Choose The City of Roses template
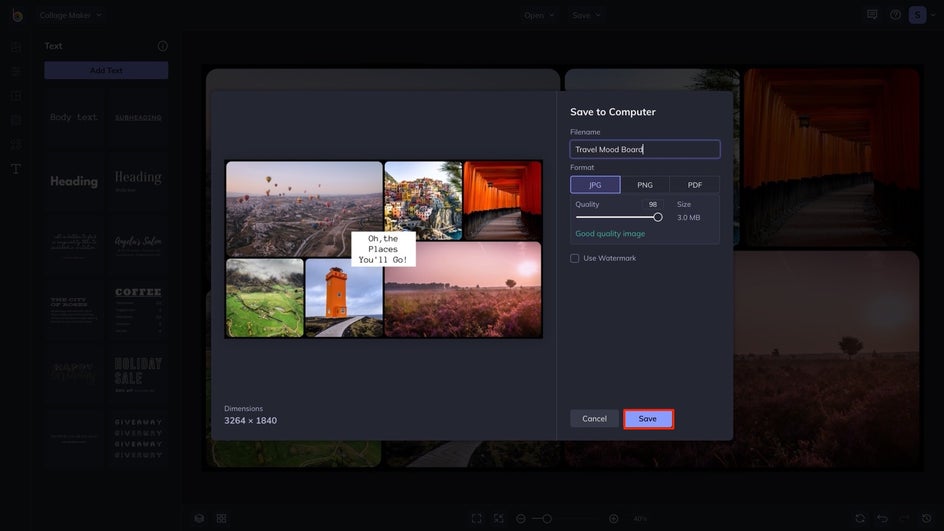944x531 pixels. [73, 310]
